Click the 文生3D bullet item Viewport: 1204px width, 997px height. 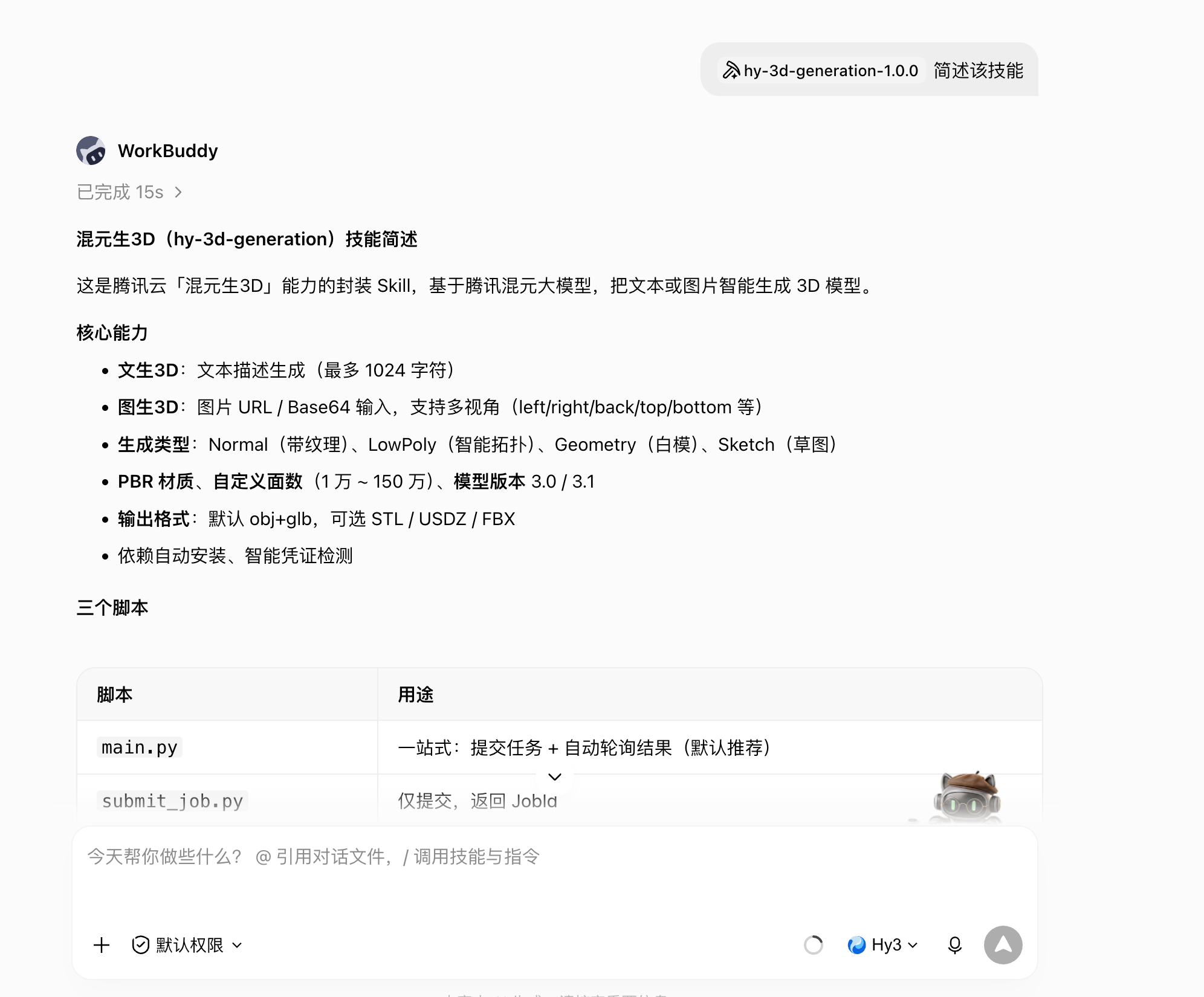tap(287, 370)
